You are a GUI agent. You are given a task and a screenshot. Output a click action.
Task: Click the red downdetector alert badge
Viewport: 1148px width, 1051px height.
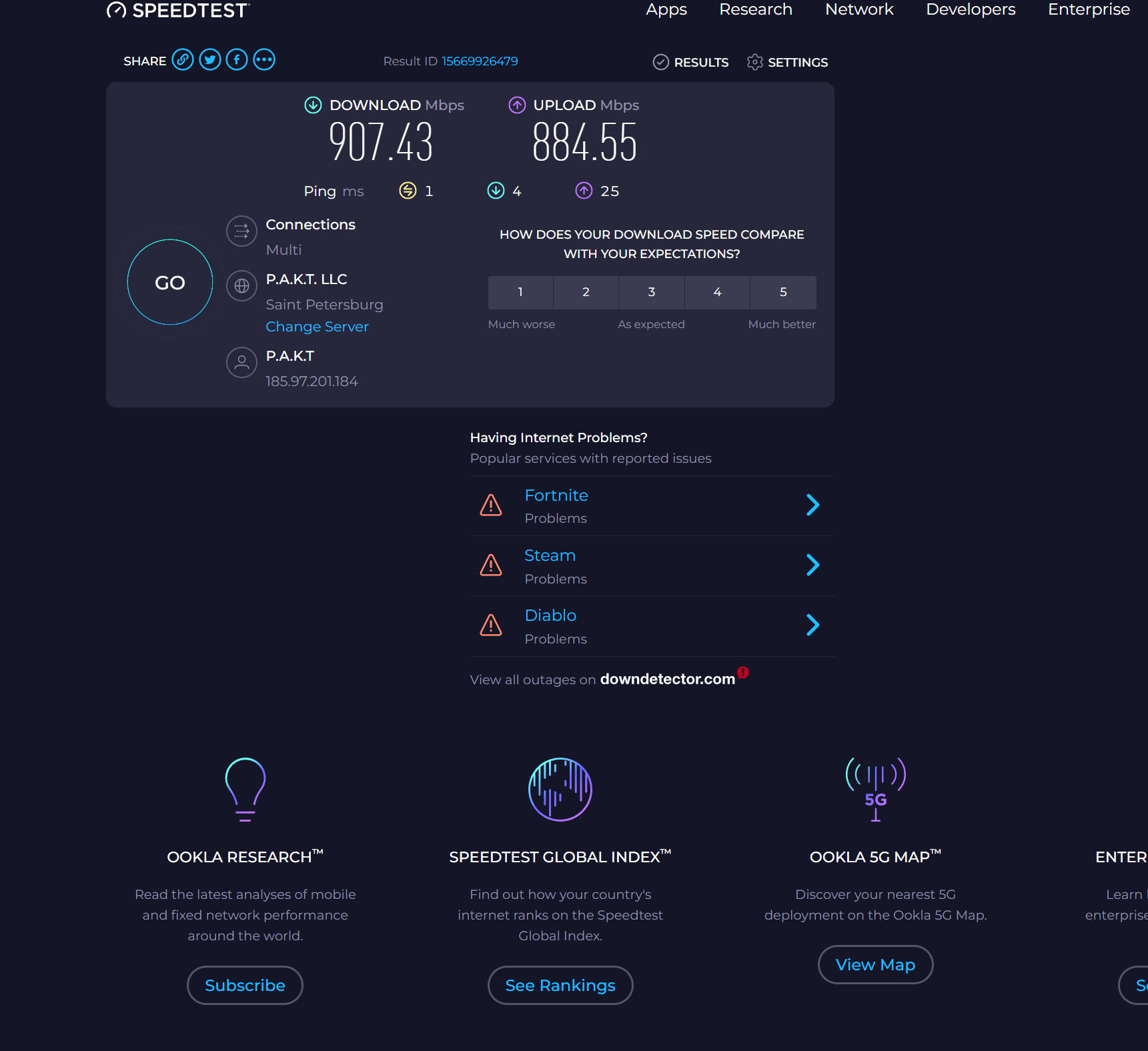click(743, 672)
